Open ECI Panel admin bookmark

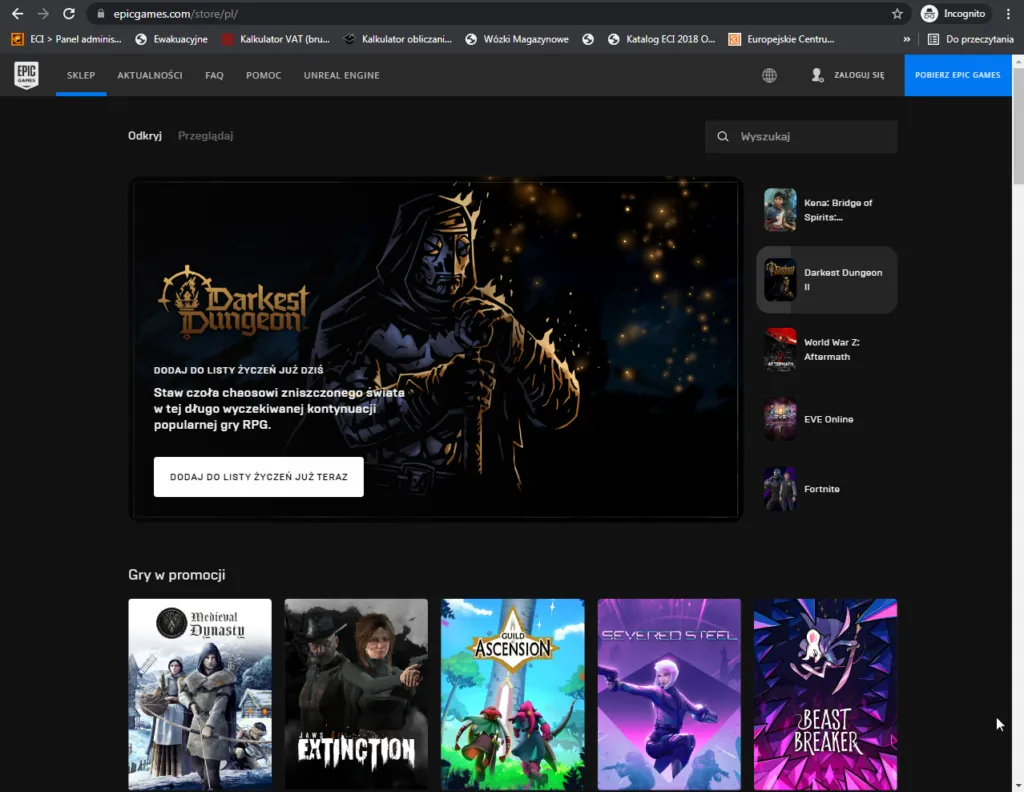tap(67, 39)
